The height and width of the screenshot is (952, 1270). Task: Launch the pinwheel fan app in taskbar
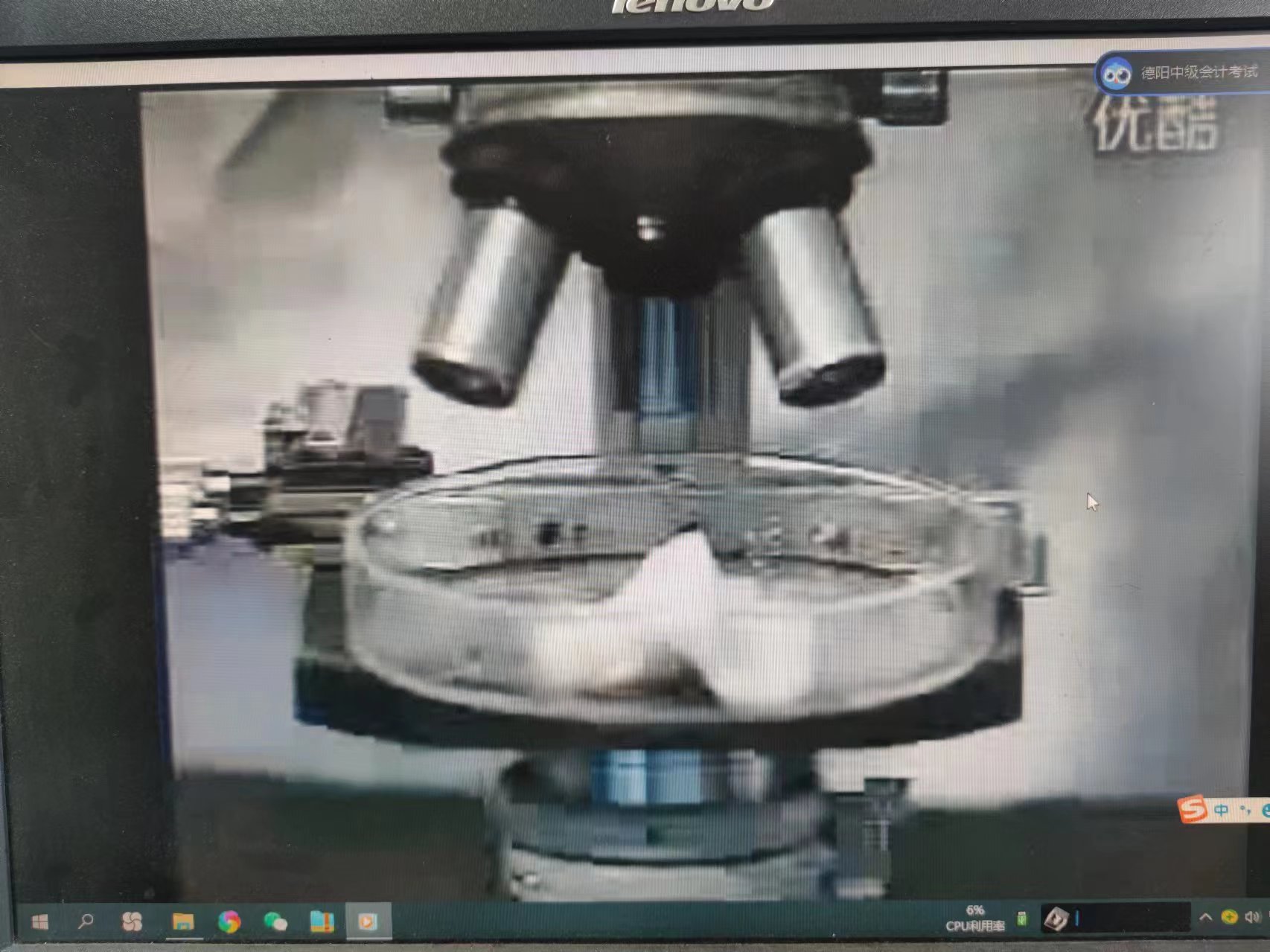(132, 921)
